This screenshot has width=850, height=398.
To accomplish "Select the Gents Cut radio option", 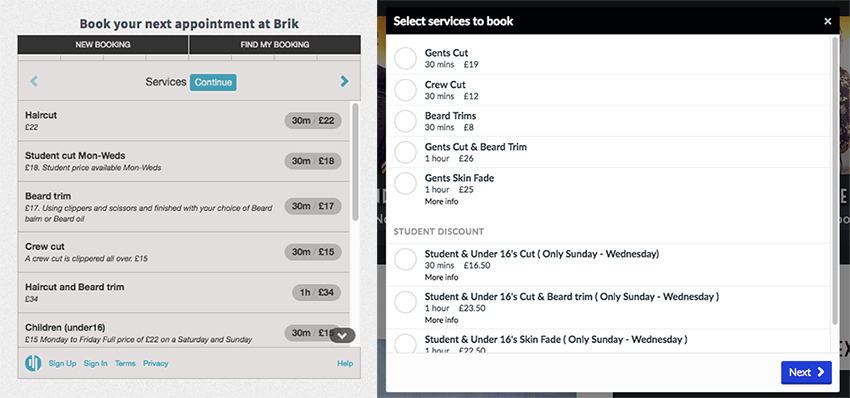I will (x=405, y=58).
